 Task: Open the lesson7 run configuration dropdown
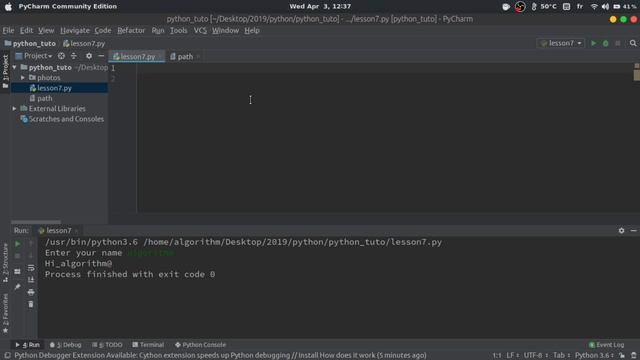click(561, 43)
